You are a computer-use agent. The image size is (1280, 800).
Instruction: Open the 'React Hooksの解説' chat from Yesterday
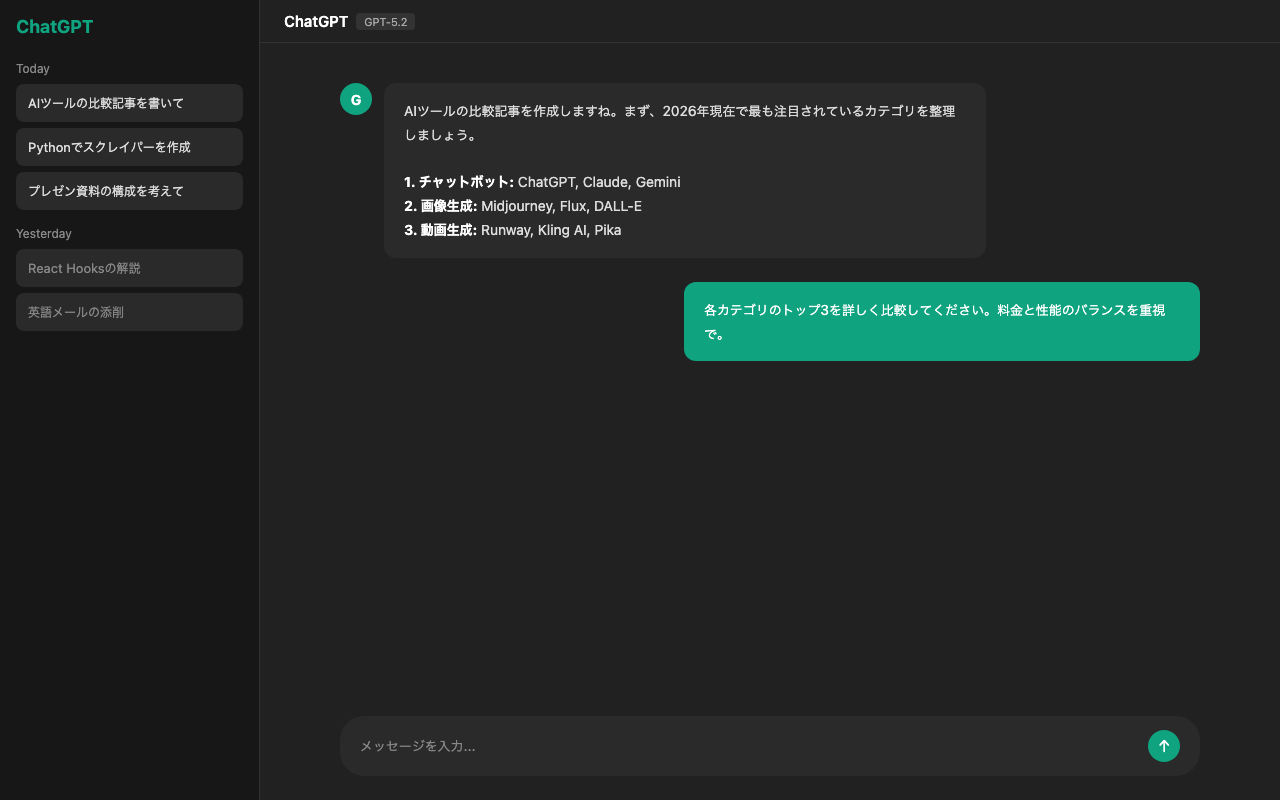coord(129,268)
